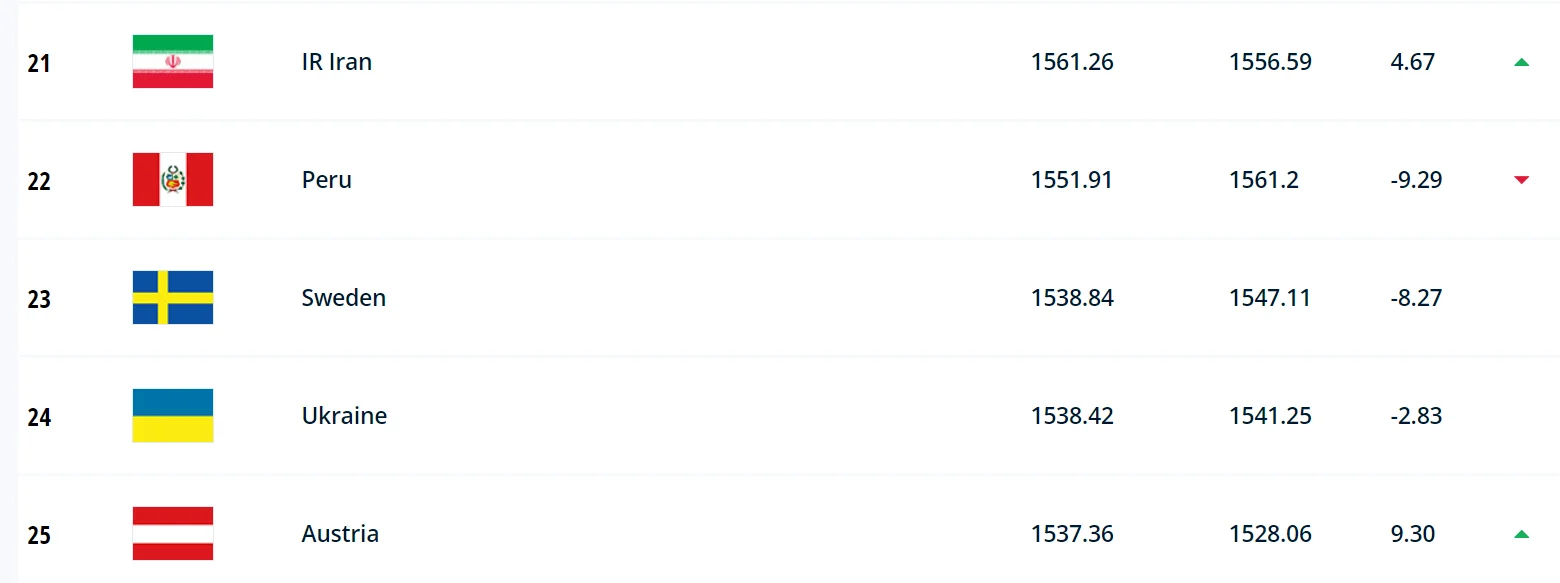This screenshot has width=1560, height=583.
Task: Click IR Iran's total points 1561.26
Action: pos(1072,62)
